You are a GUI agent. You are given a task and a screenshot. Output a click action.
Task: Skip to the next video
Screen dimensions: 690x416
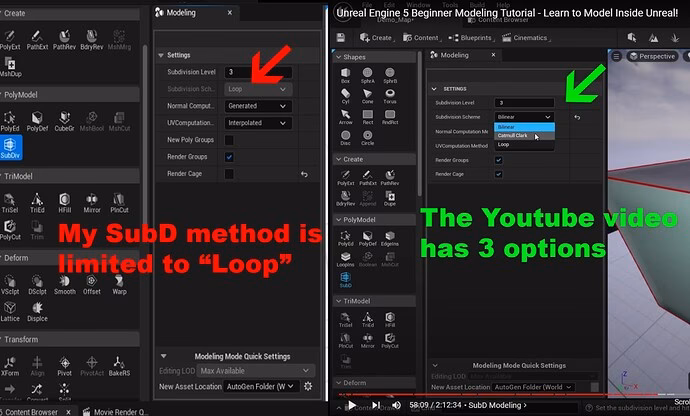[x=376, y=405]
